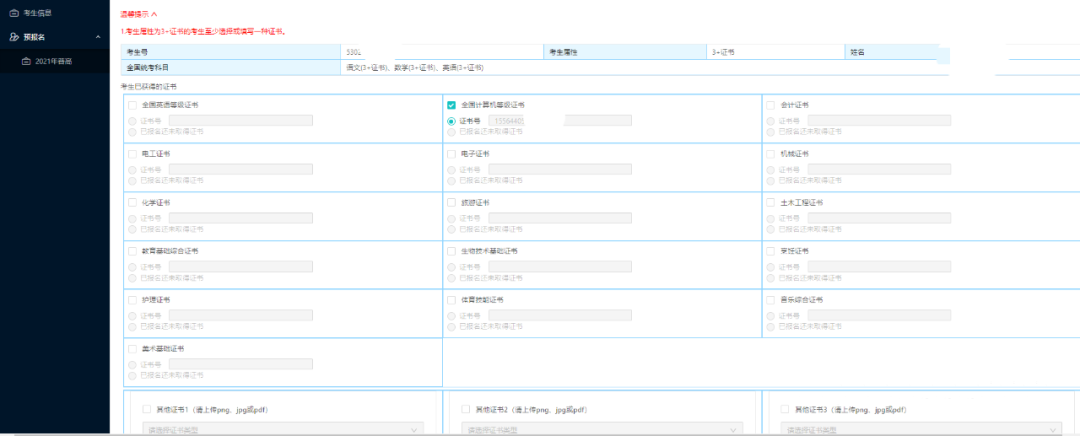
Task: Click the 预报名 sidebar icon
Action: pos(14,37)
